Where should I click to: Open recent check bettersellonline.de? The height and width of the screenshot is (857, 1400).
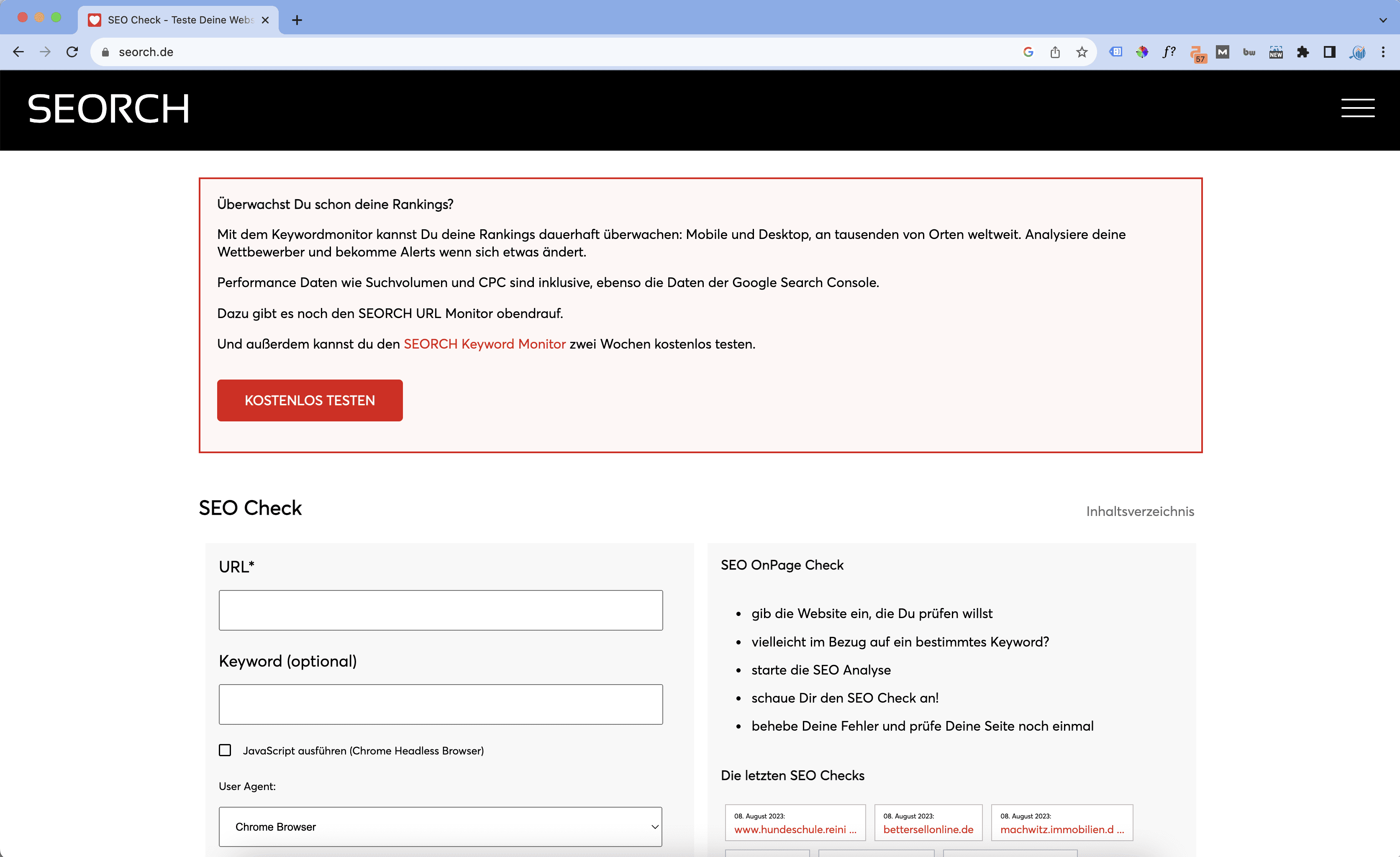tap(928, 829)
